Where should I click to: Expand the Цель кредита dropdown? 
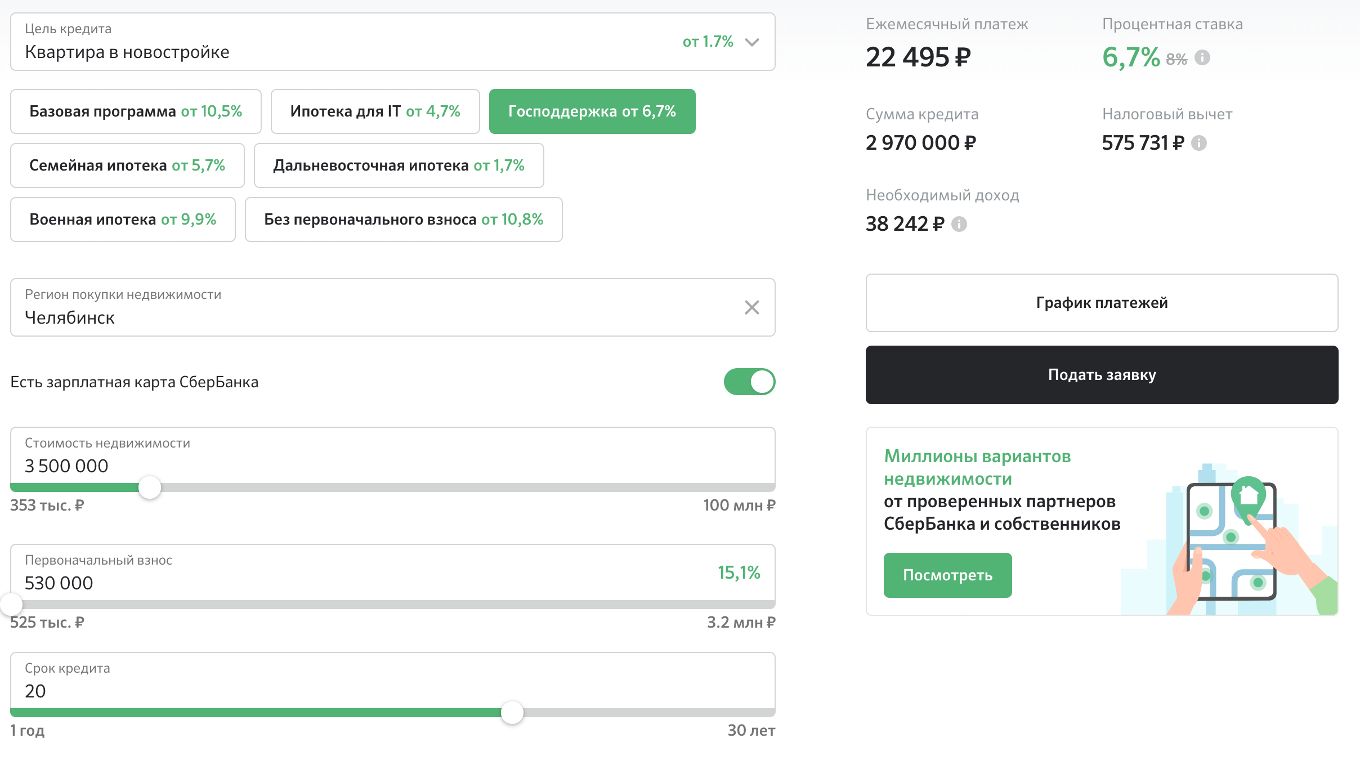(x=752, y=42)
